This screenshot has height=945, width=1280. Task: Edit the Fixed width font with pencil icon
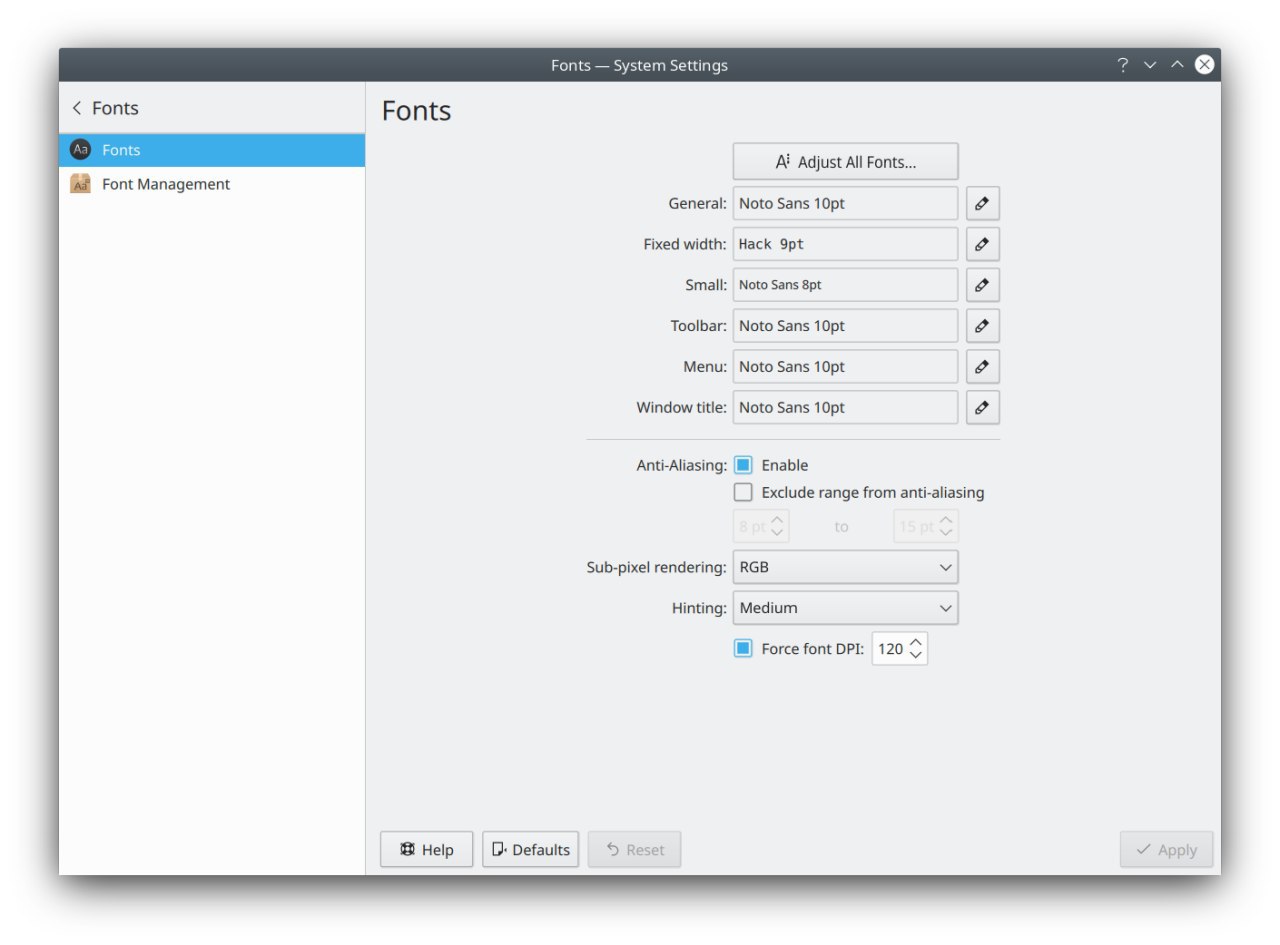(x=982, y=244)
